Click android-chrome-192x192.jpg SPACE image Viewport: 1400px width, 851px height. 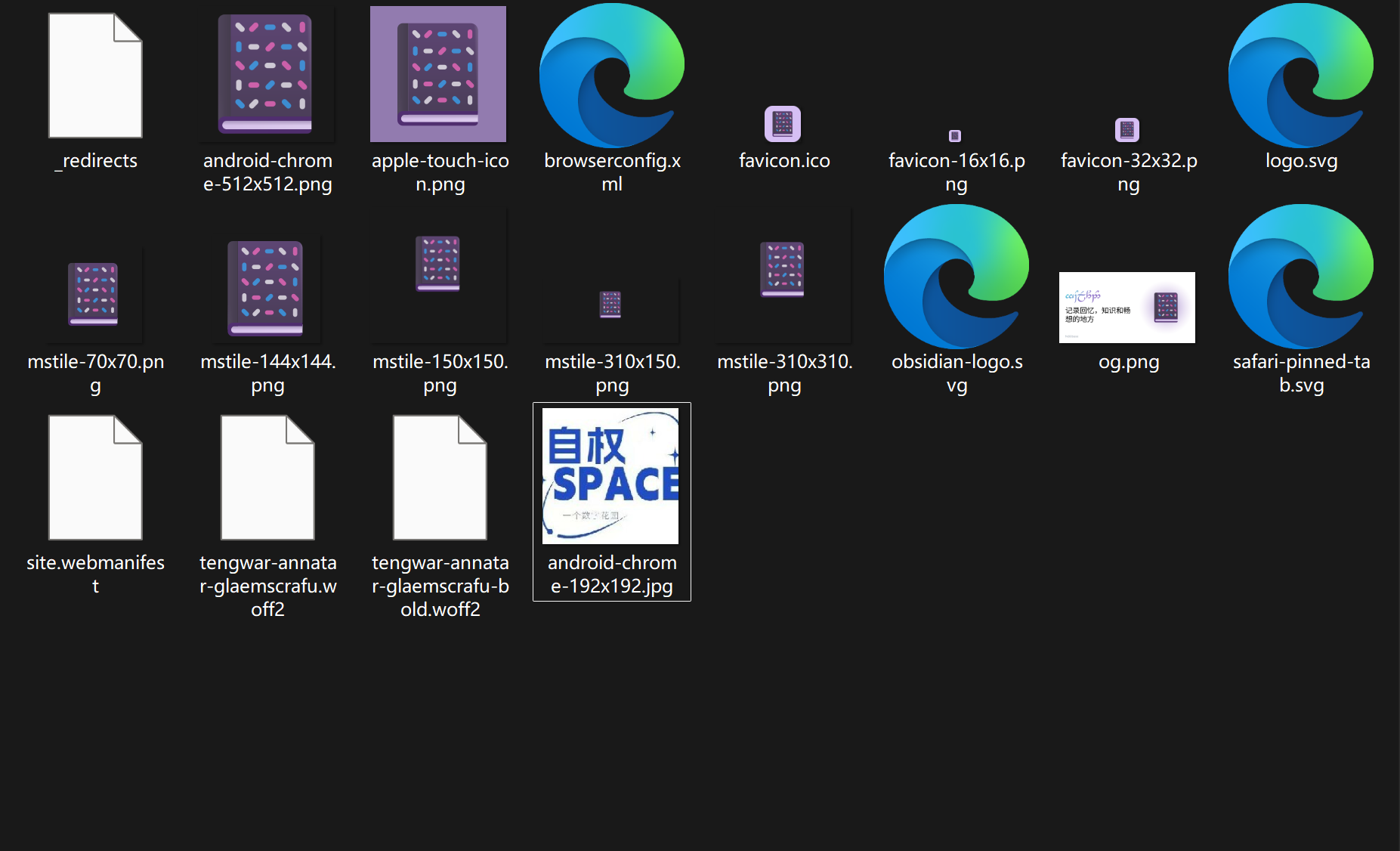[x=610, y=476]
